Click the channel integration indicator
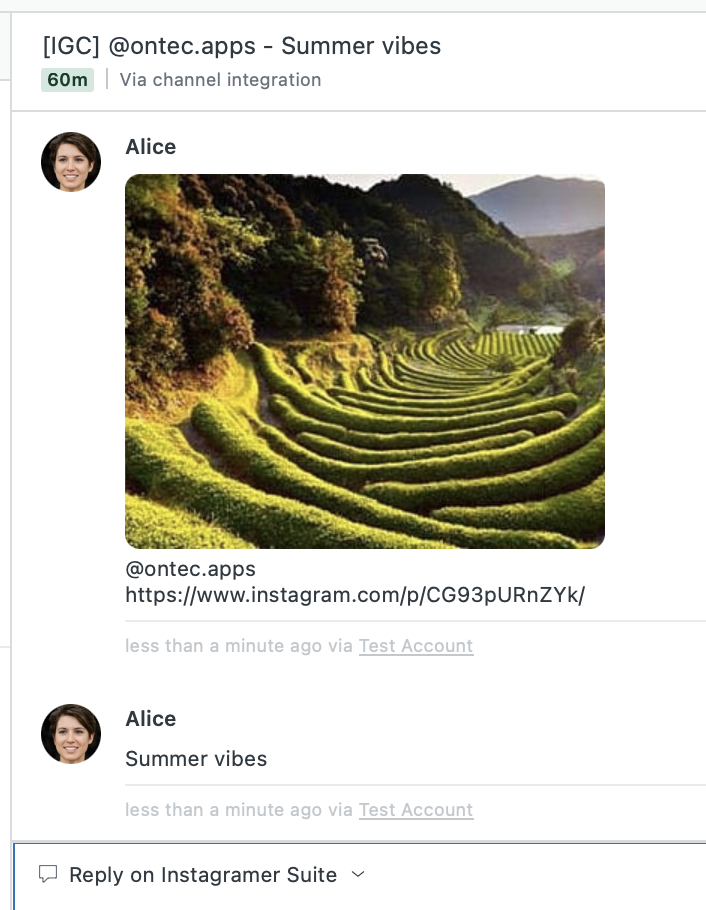This screenshot has width=706, height=910. point(219,80)
